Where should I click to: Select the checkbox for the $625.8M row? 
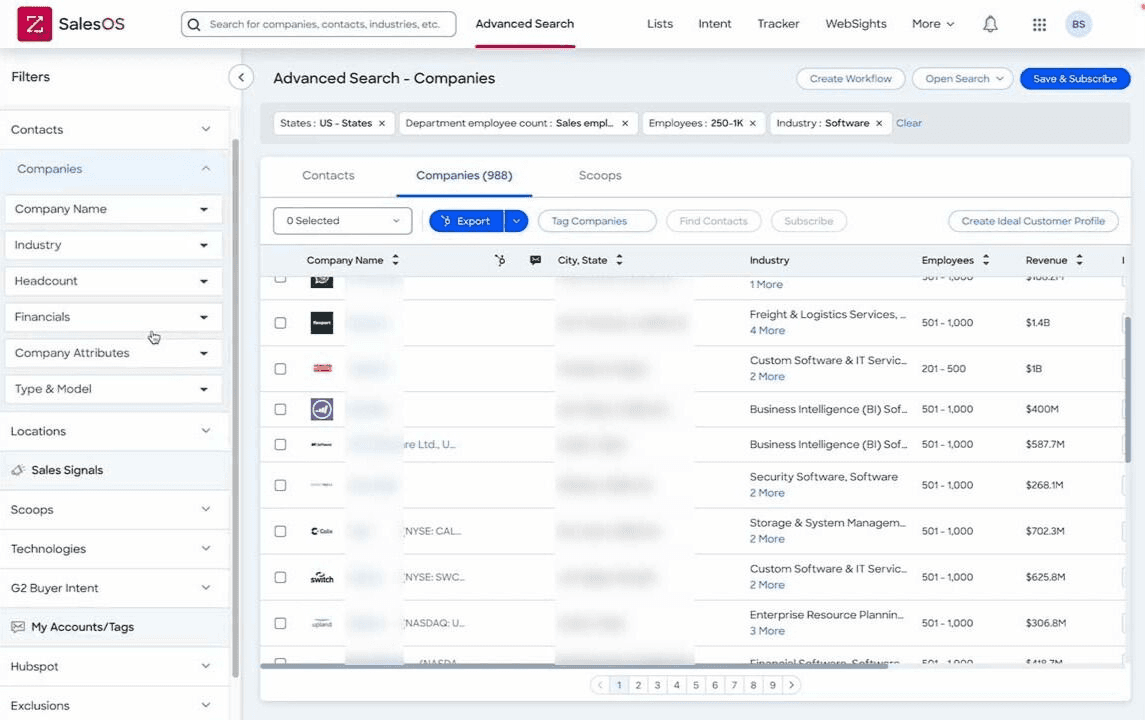(x=280, y=577)
